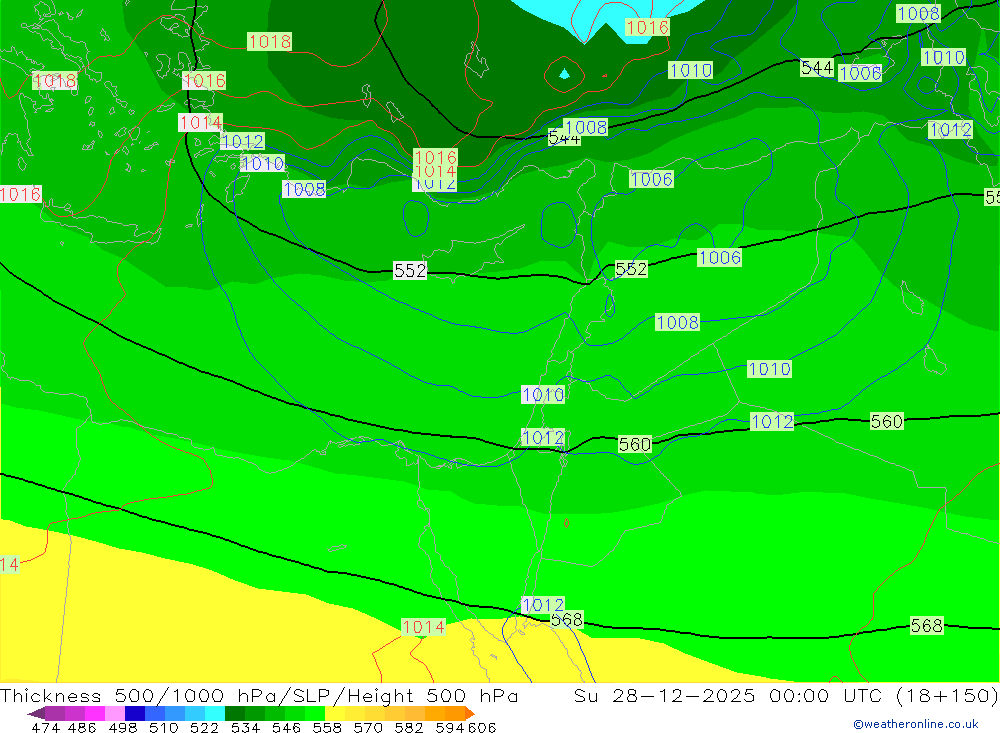Click the cyan legend swatch after 522
Image resolution: width=1000 pixels, height=733 pixels.
click(215, 713)
